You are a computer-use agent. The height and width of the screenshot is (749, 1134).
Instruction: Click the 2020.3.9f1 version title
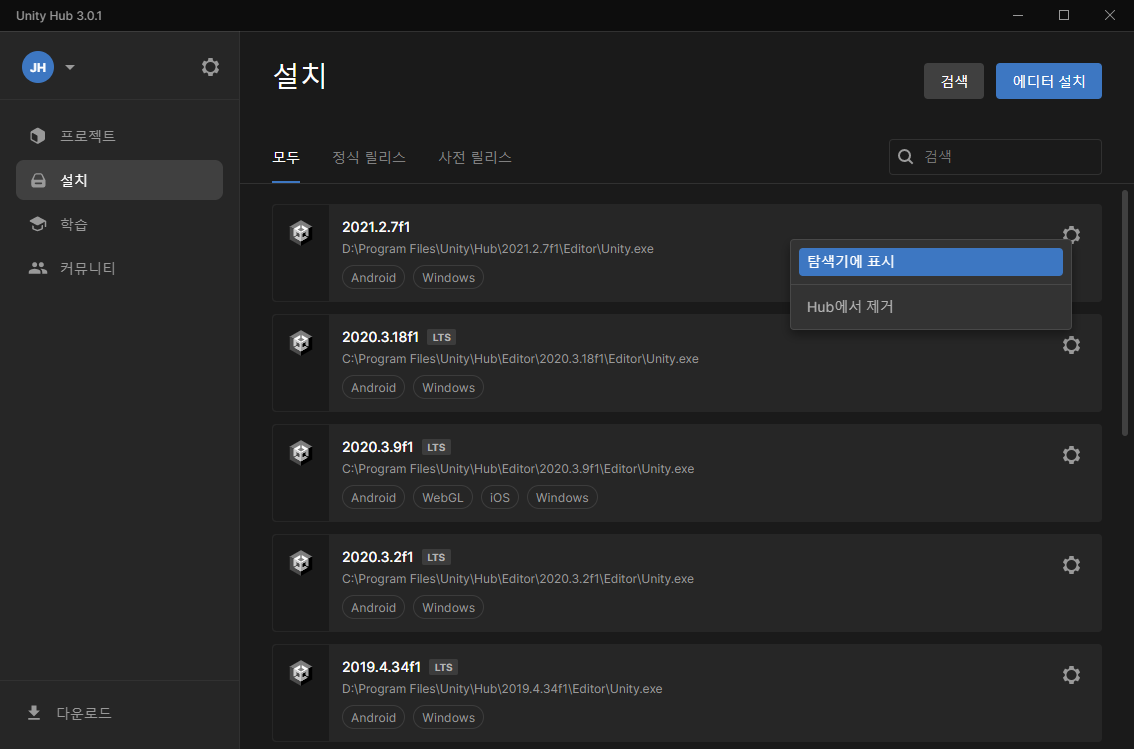pos(378,447)
